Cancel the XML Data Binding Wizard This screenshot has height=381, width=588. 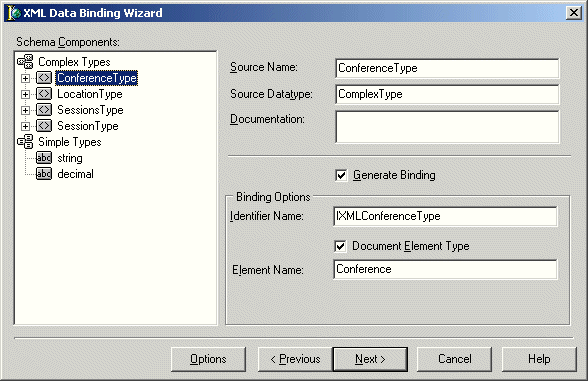click(454, 359)
